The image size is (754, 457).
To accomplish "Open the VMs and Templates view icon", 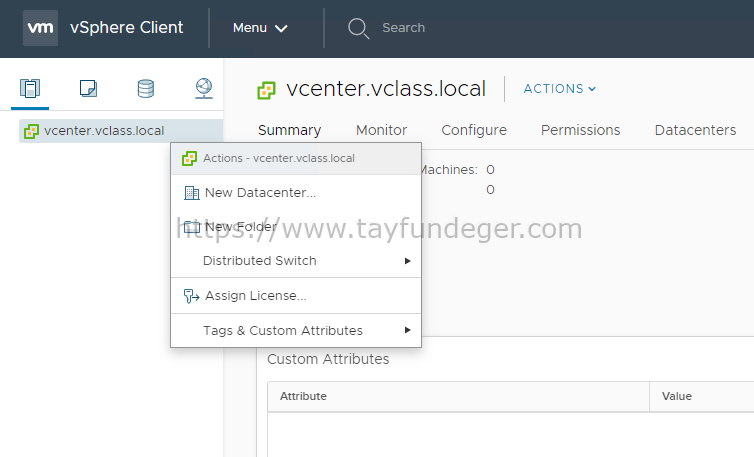I will [88, 89].
